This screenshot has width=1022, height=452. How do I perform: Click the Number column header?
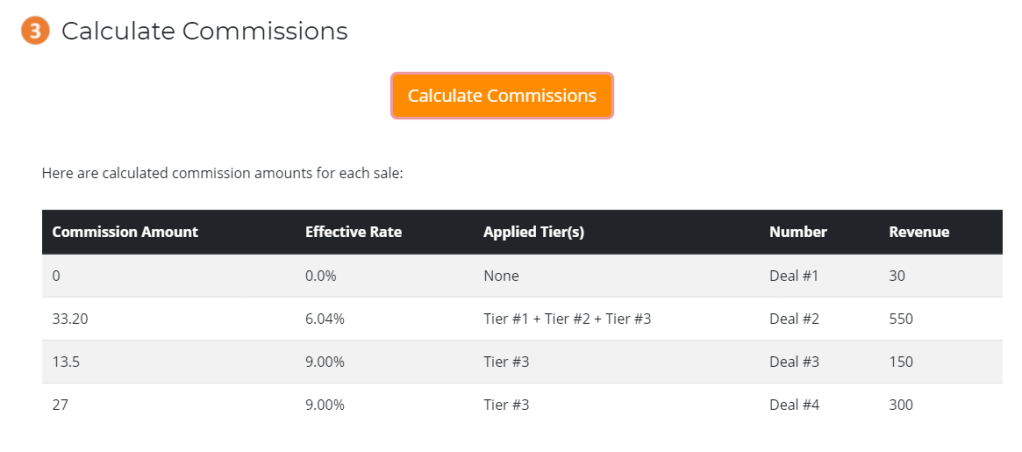pos(798,232)
